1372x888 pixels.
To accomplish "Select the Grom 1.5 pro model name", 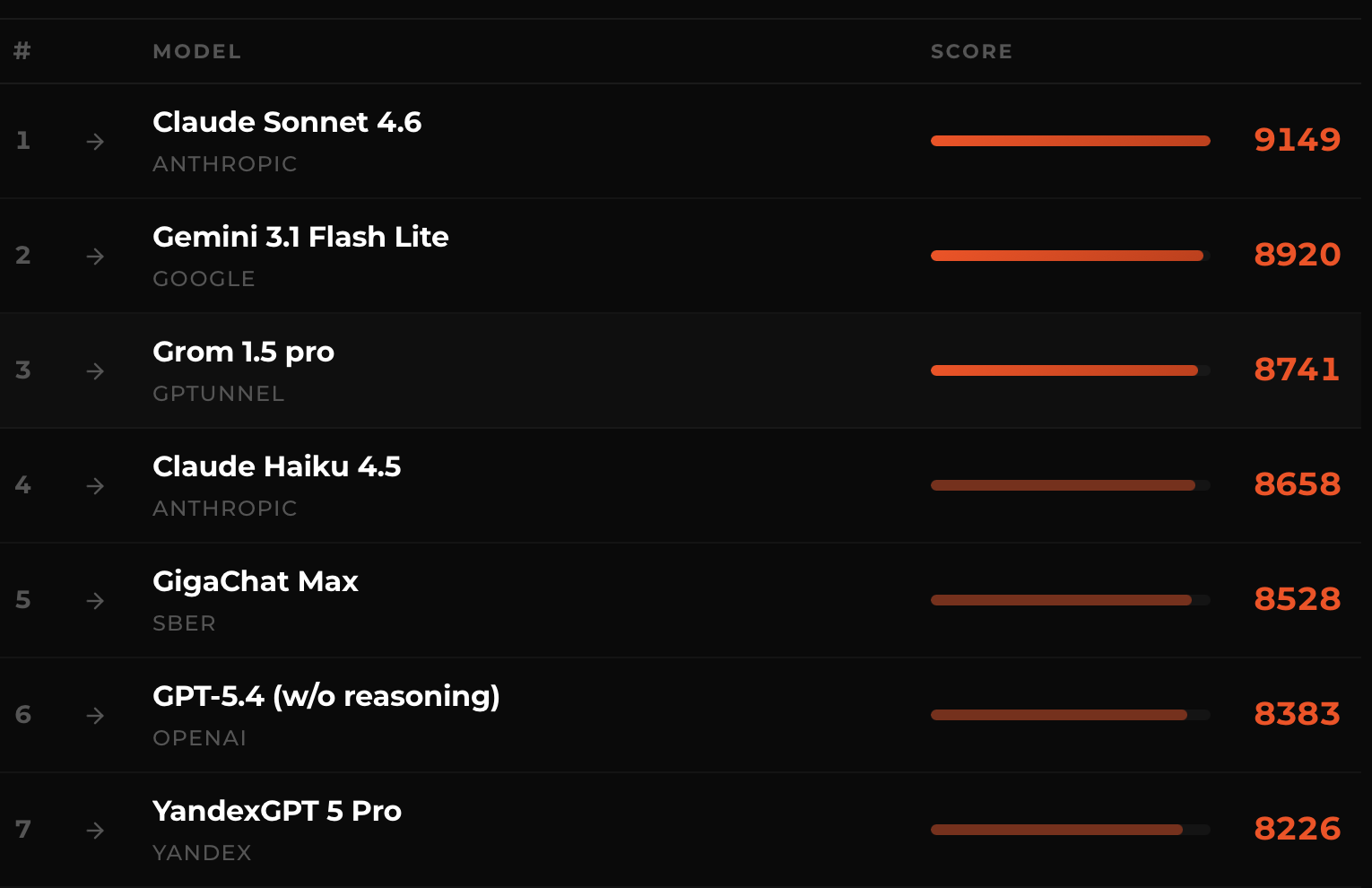I will pyautogui.click(x=243, y=352).
